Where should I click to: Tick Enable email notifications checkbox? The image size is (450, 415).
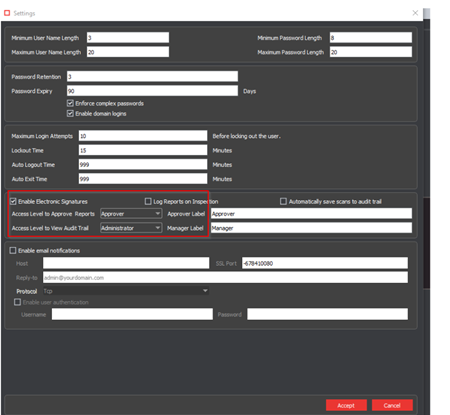point(13,250)
